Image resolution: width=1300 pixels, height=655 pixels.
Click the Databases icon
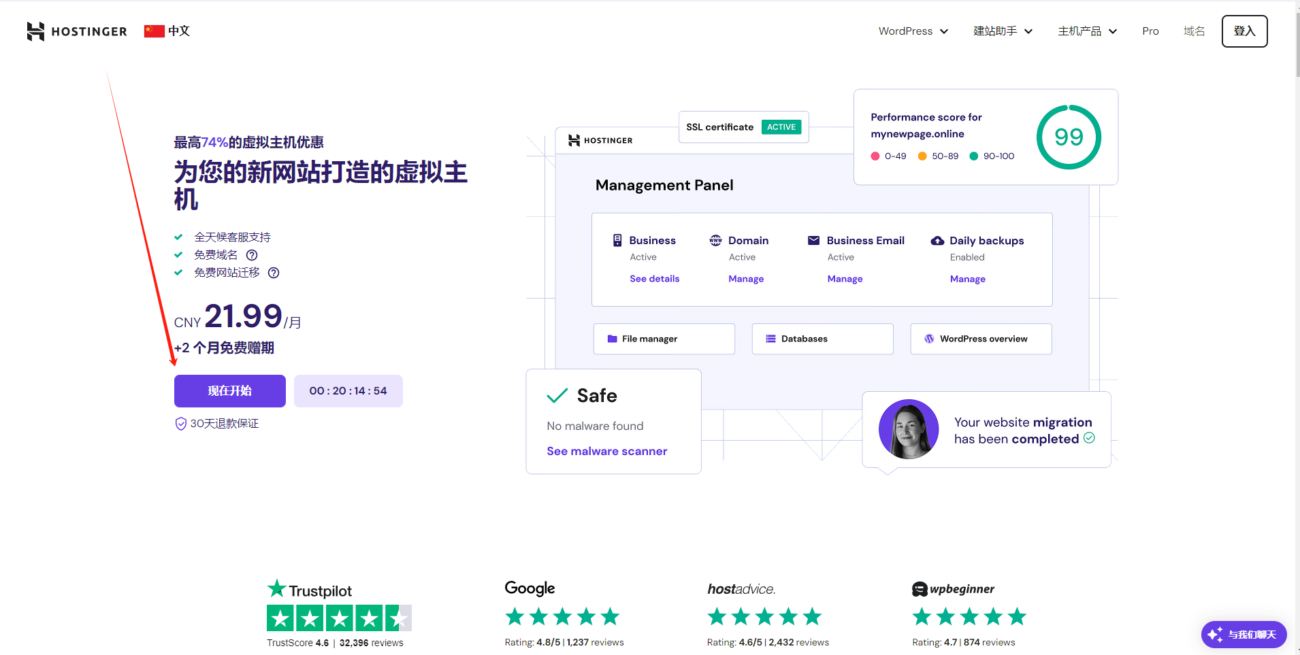(771, 339)
